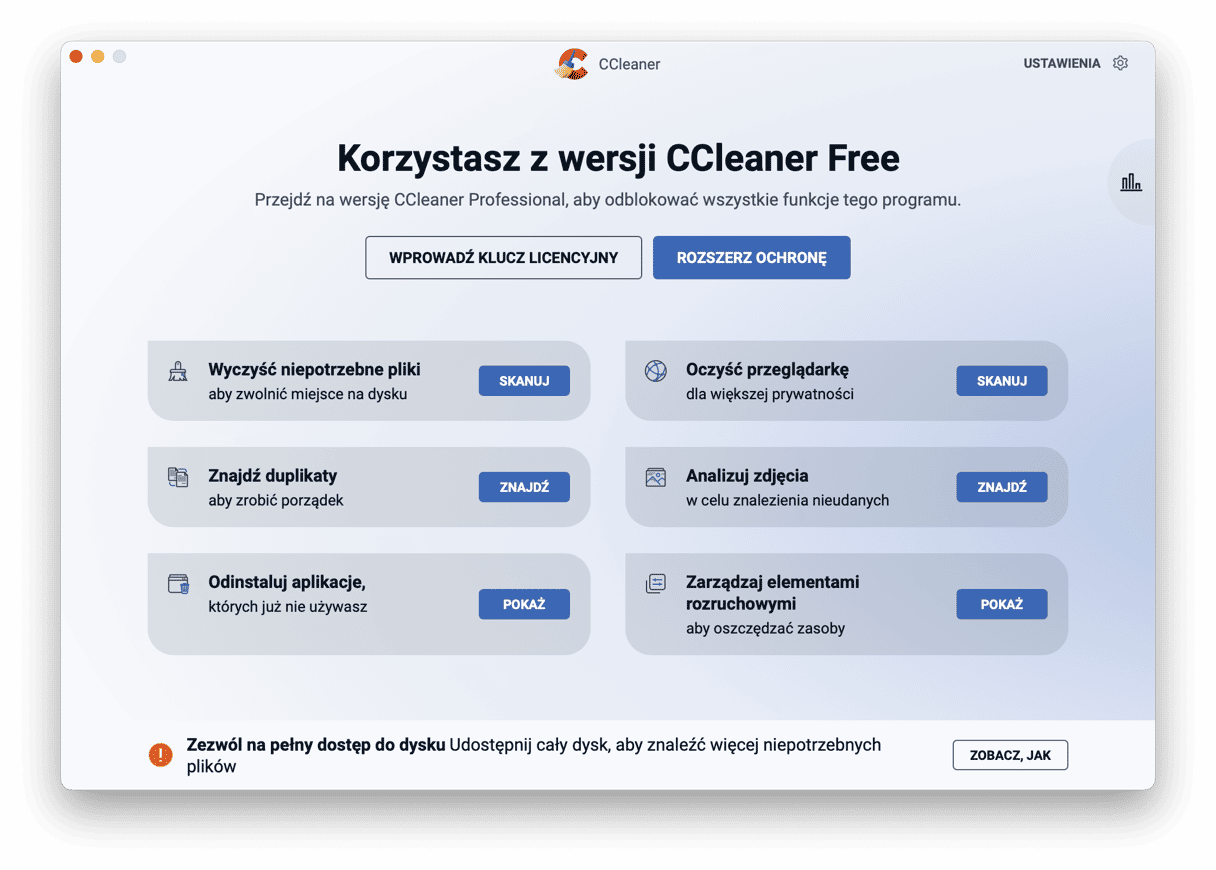Image resolution: width=1216 pixels, height=870 pixels.
Task: Click the photo analysis icon
Action: pos(655,477)
